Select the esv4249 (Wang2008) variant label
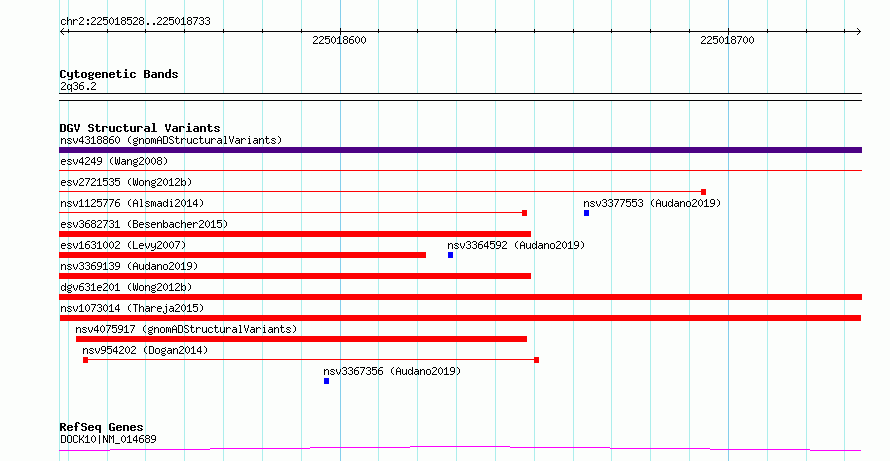This screenshot has height=461, width=890. point(114,161)
